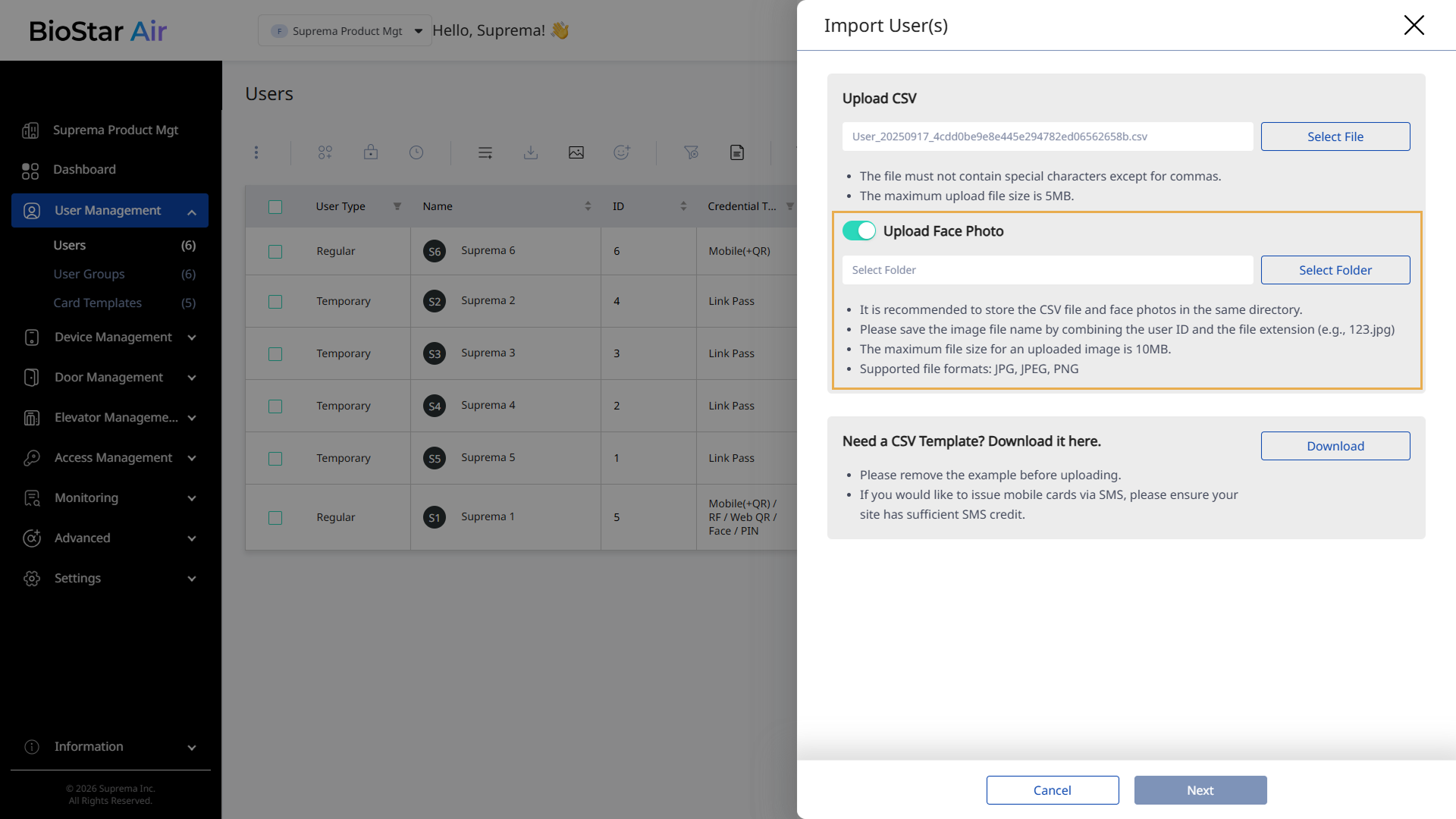
Task: Close the Import User(s) panel
Action: [x=1414, y=25]
